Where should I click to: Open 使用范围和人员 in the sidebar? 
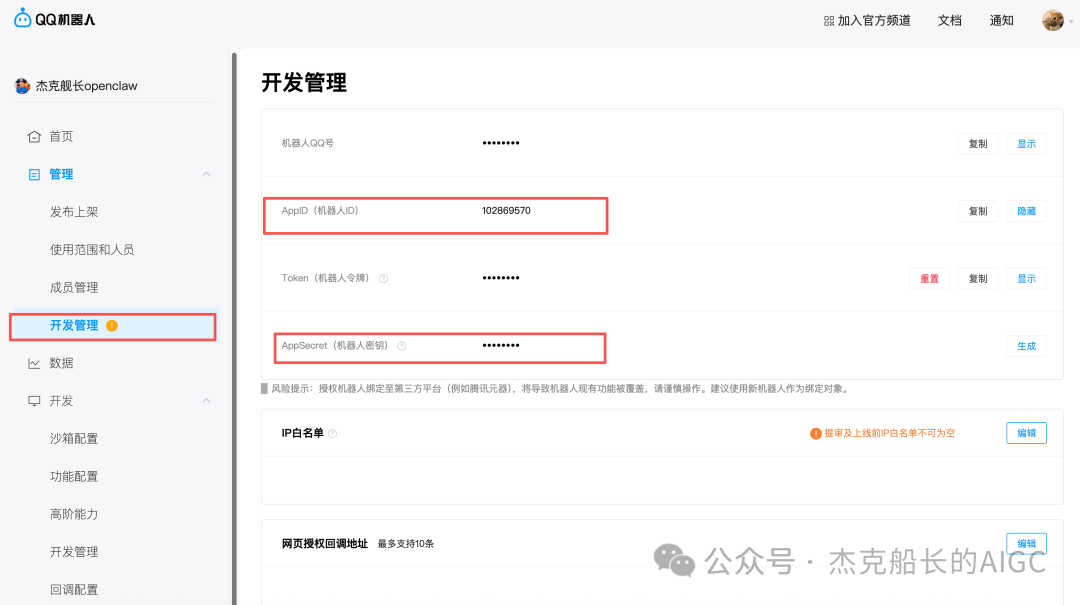[92, 249]
